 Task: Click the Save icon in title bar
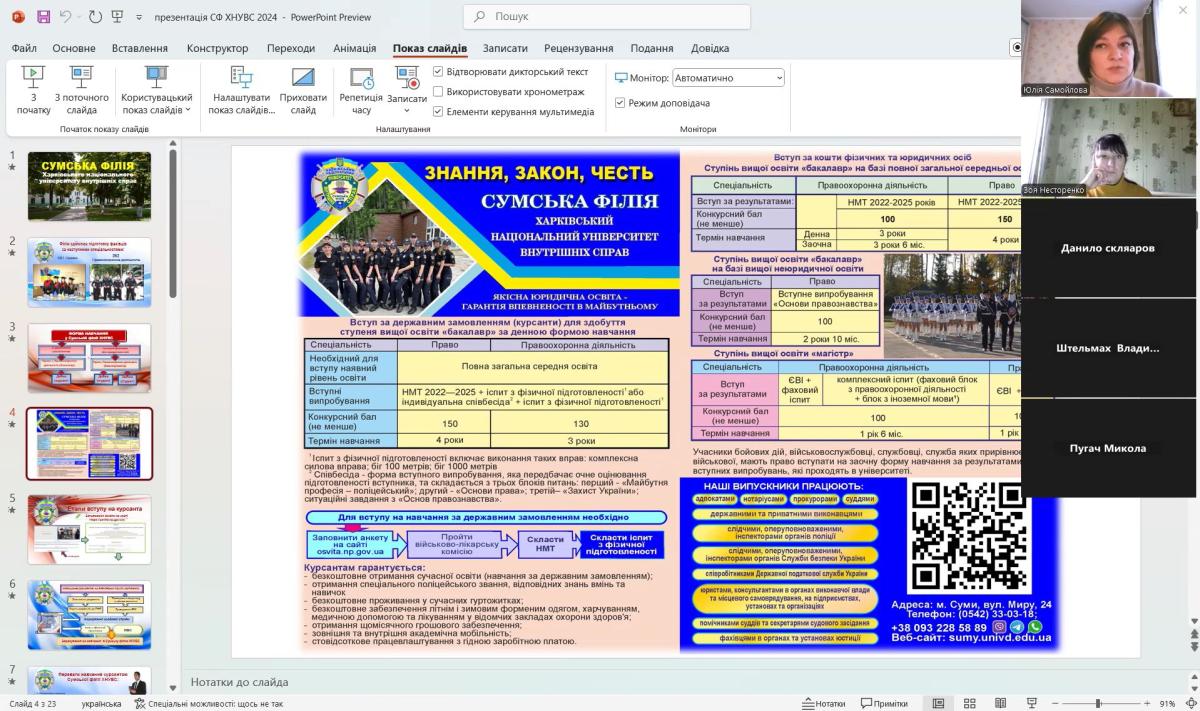[x=43, y=17]
